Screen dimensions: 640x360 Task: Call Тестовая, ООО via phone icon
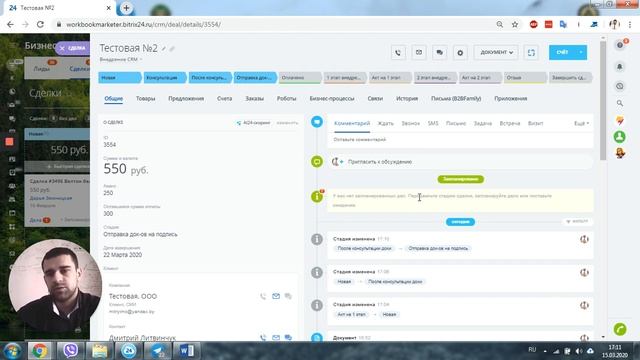pos(263,296)
